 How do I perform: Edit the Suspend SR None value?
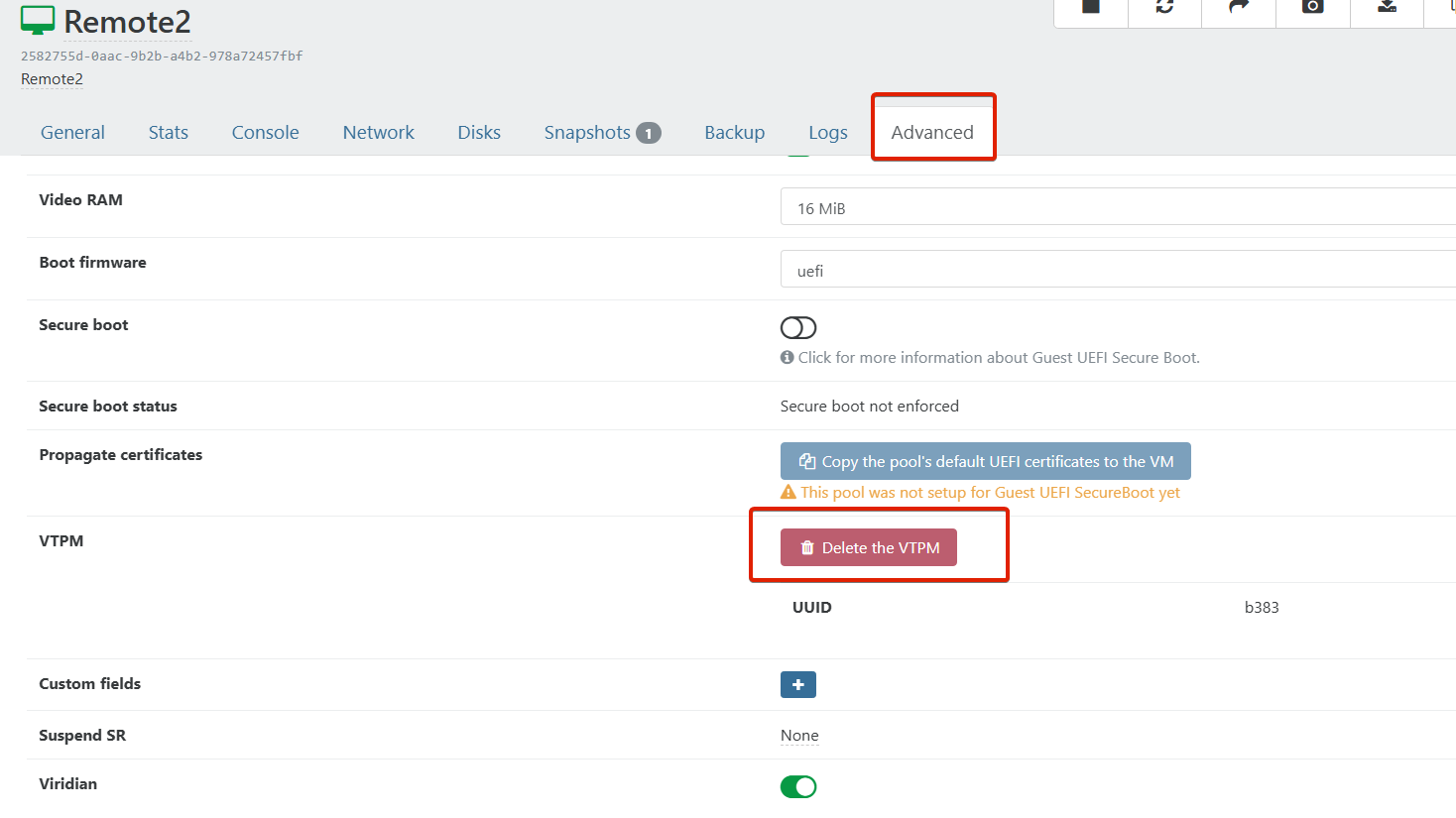(799, 736)
